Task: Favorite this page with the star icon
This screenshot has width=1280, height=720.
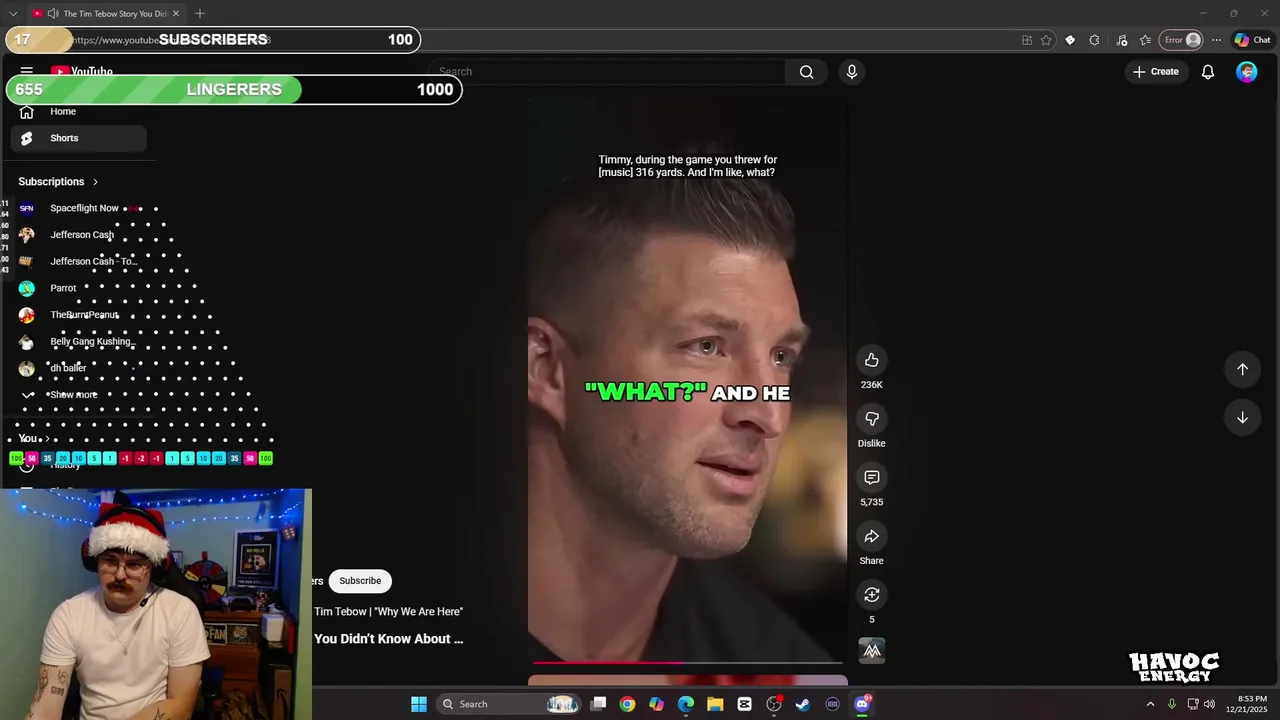Action: tap(1046, 40)
